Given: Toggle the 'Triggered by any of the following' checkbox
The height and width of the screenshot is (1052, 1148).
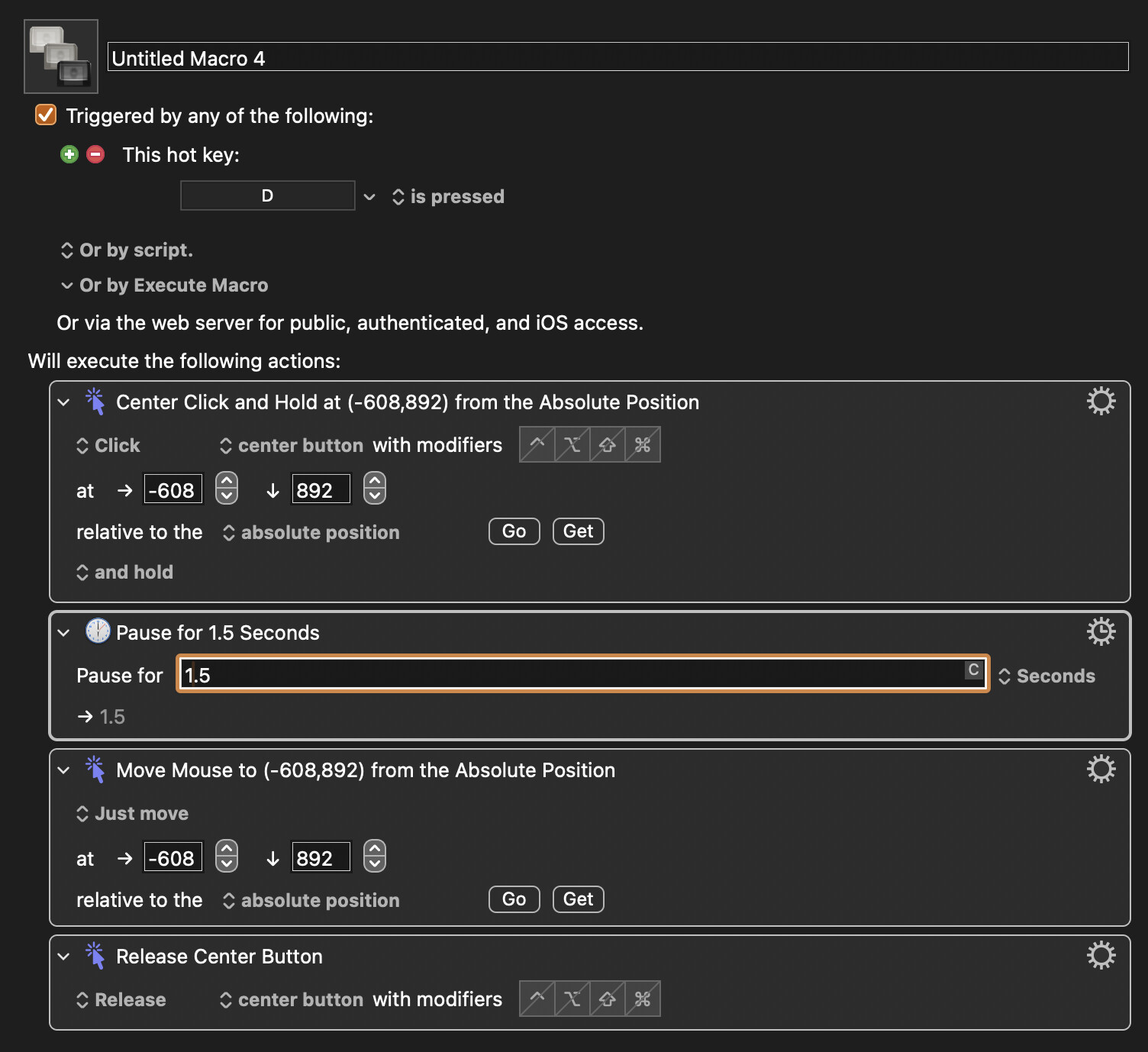Looking at the screenshot, I should [46, 115].
